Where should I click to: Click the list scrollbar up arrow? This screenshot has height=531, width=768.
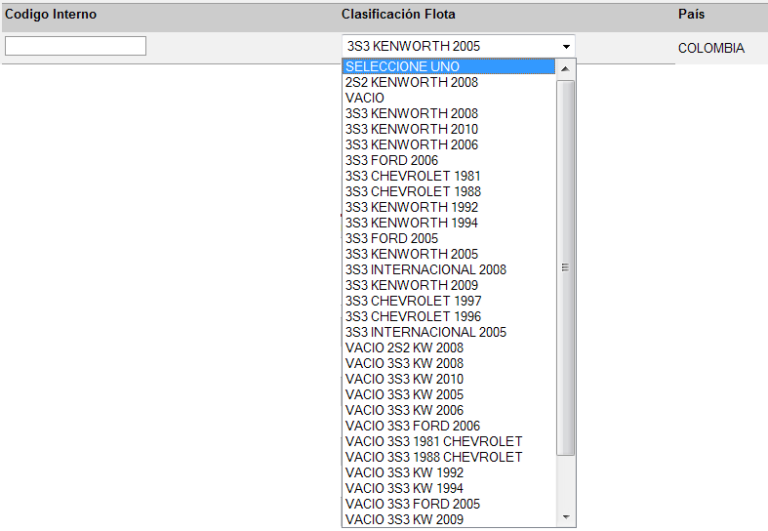point(566,68)
